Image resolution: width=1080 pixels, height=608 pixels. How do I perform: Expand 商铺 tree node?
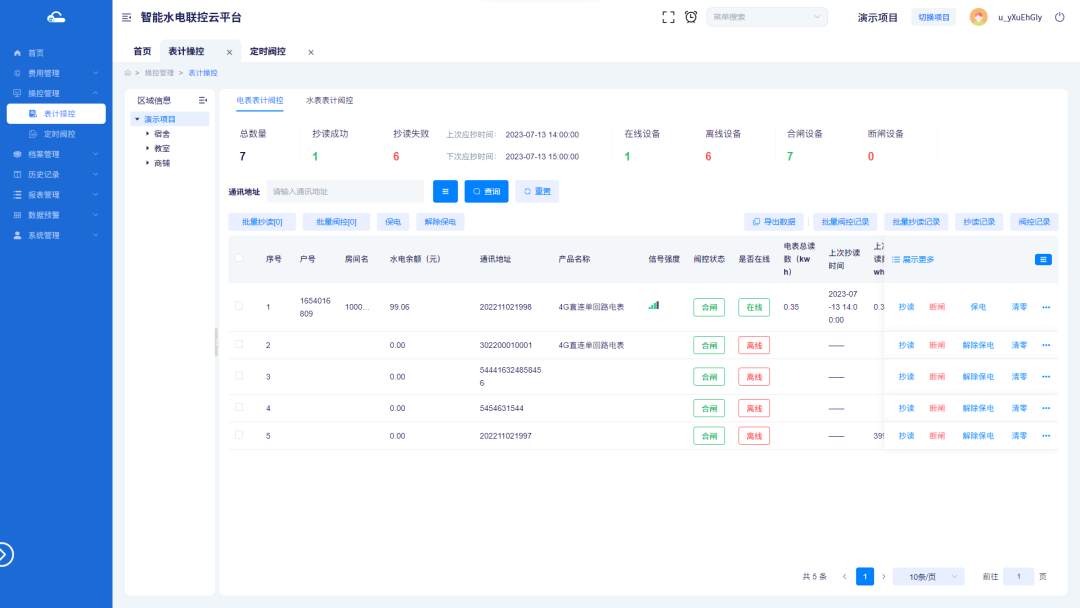[x=147, y=163]
